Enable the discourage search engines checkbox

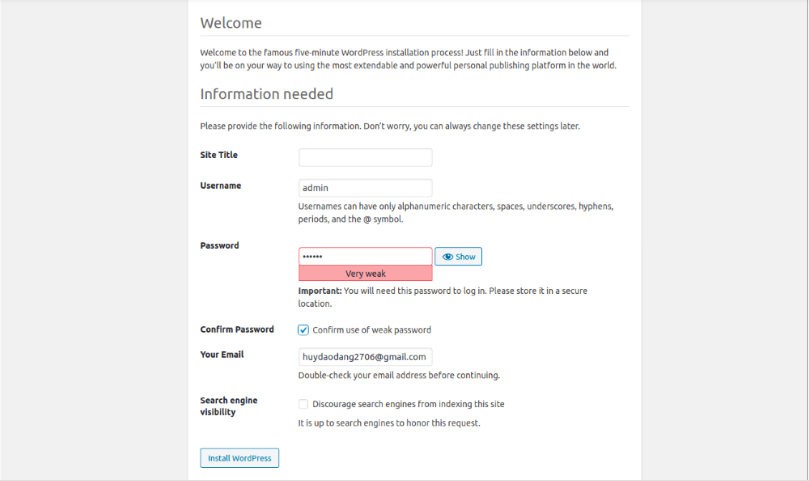304,404
